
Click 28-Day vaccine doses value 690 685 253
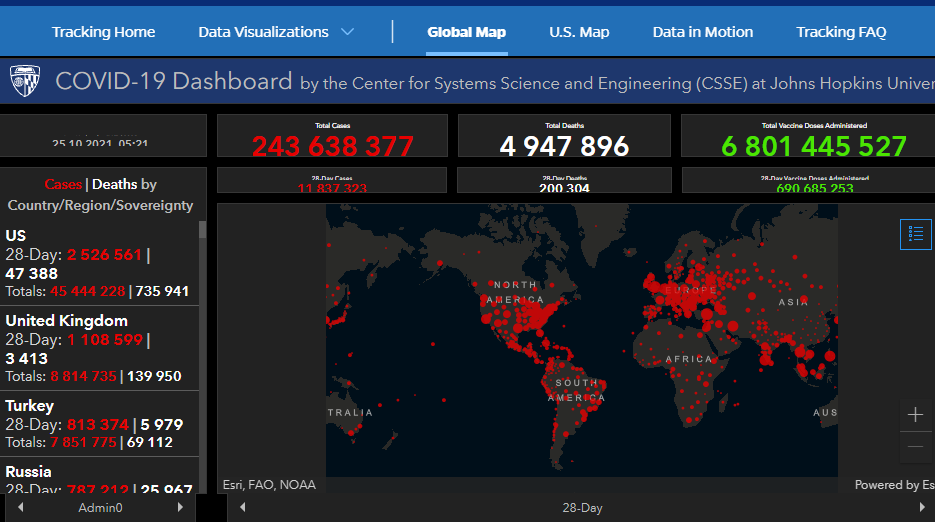click(815, 188)
